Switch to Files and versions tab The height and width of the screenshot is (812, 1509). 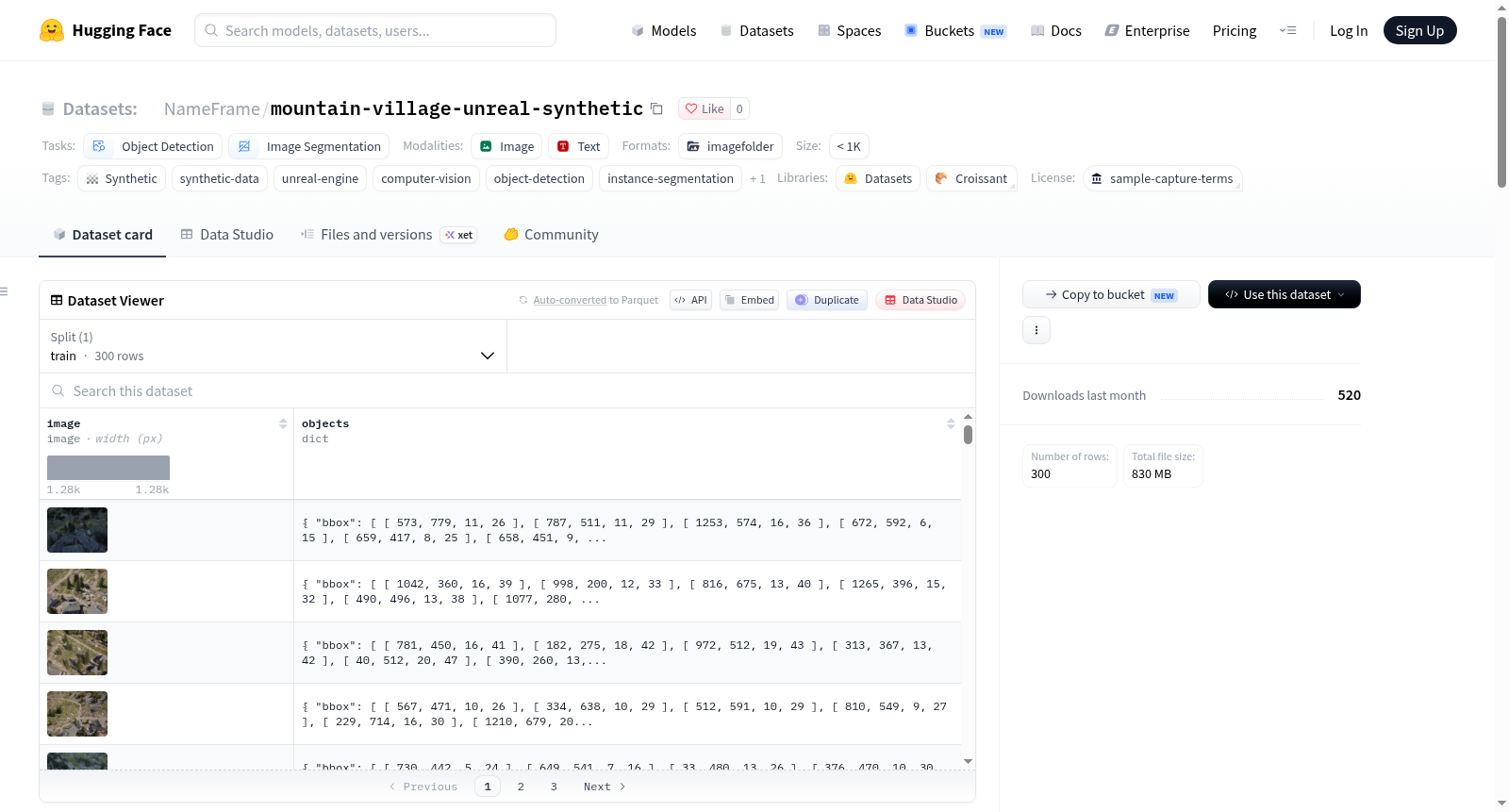click(388, 234)
